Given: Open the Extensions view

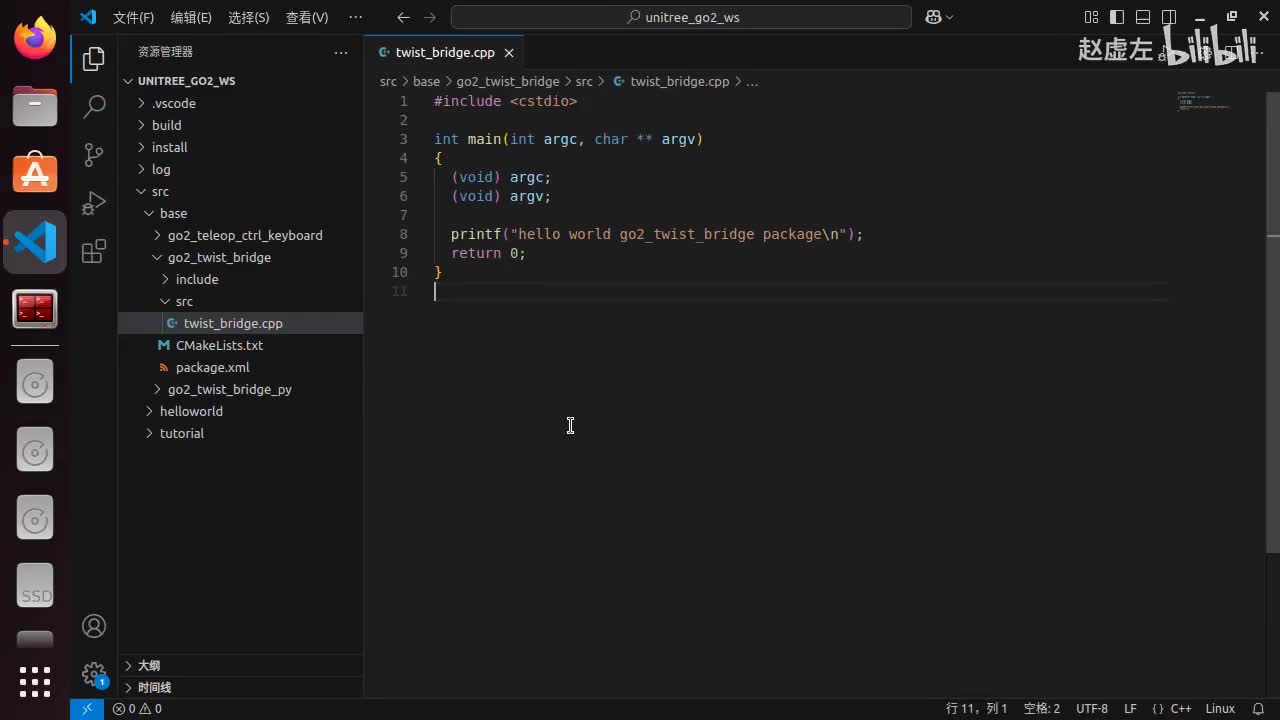Looking at the screenshot, I should (x=94, y=251).
